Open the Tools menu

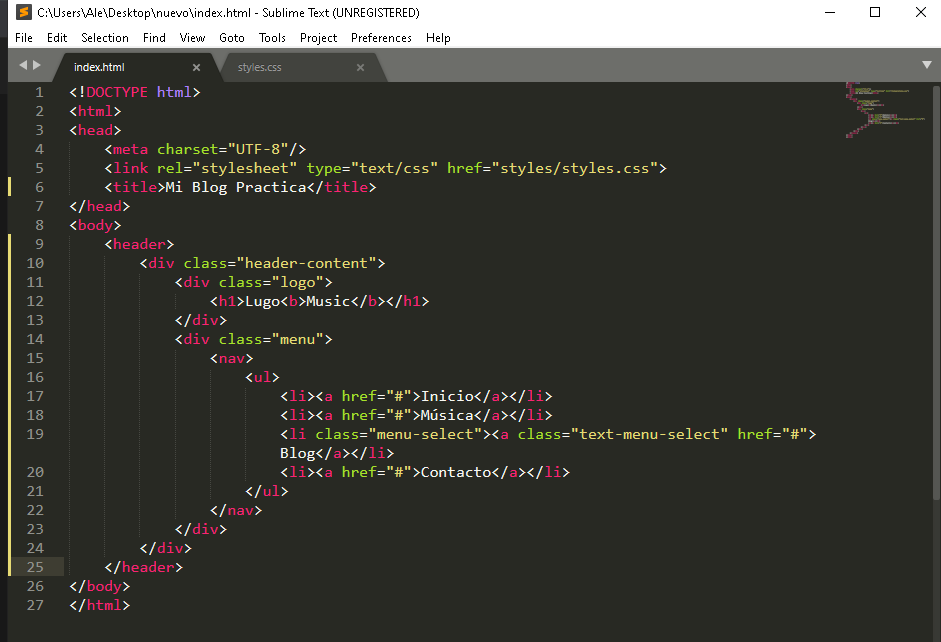pos(272,38)
